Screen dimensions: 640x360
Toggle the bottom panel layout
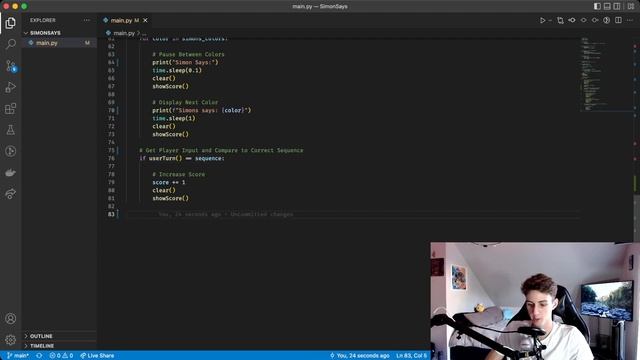[x=607, y=6]
